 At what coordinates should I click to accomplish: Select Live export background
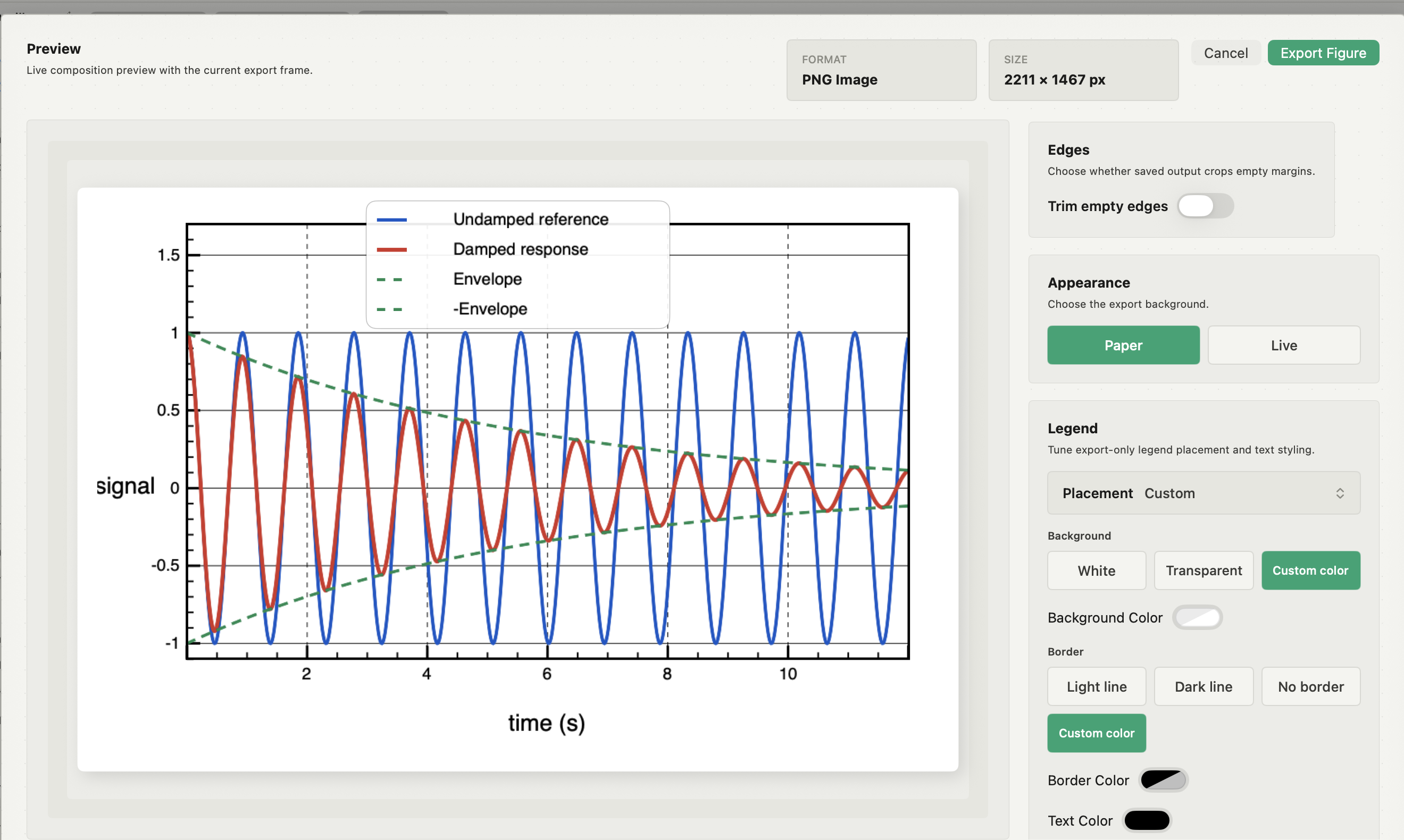[x=1284, y=345]
